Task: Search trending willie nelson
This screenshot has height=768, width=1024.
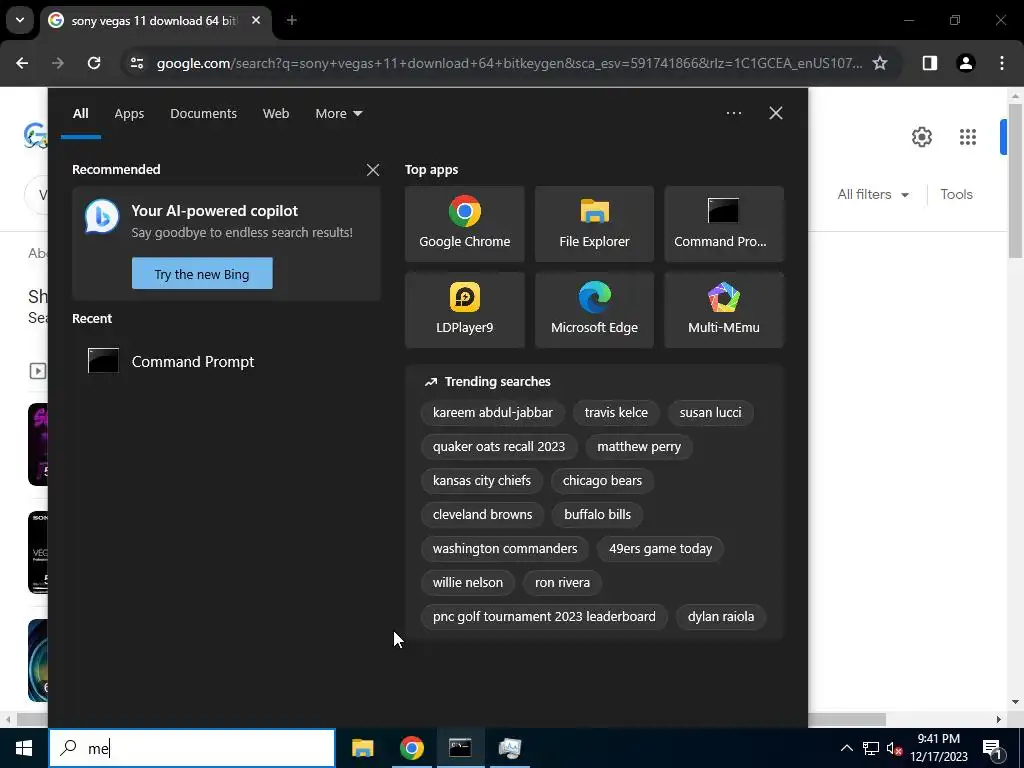Action: tap(468, 583)
